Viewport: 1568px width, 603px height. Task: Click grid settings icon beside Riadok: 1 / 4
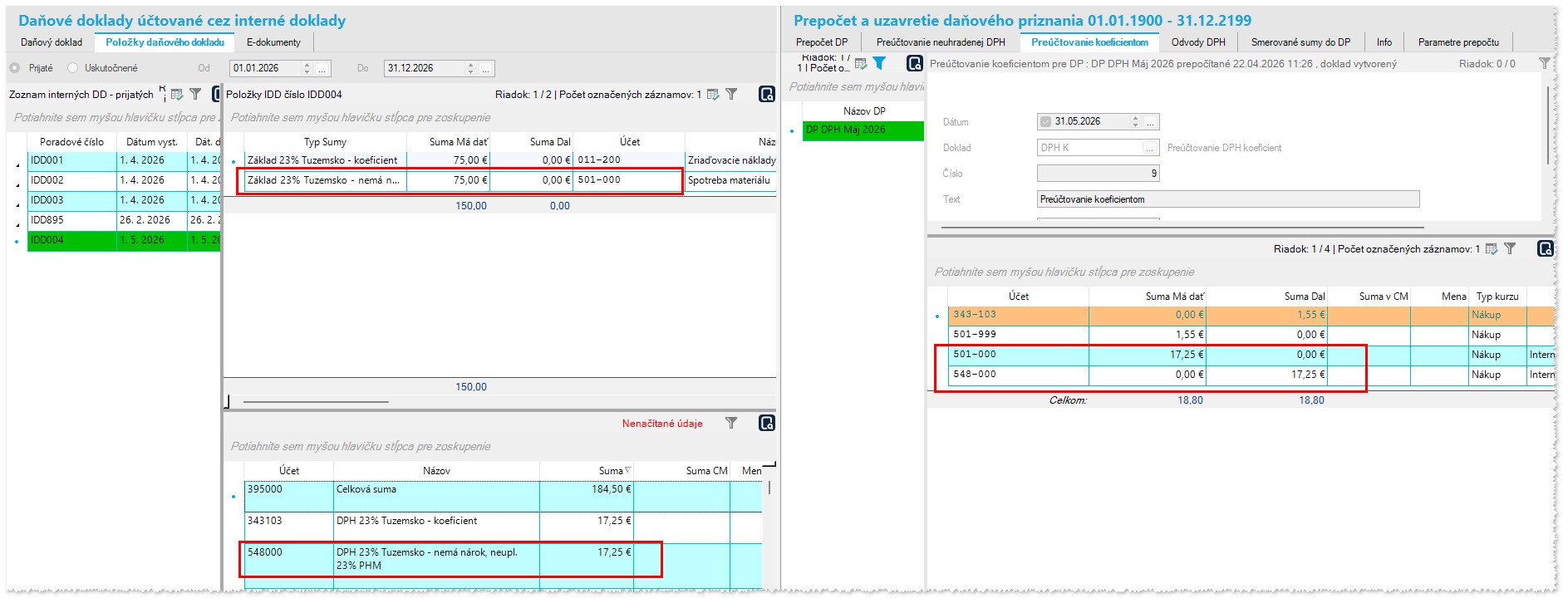pyautogui.click(x=1492, y=249)
